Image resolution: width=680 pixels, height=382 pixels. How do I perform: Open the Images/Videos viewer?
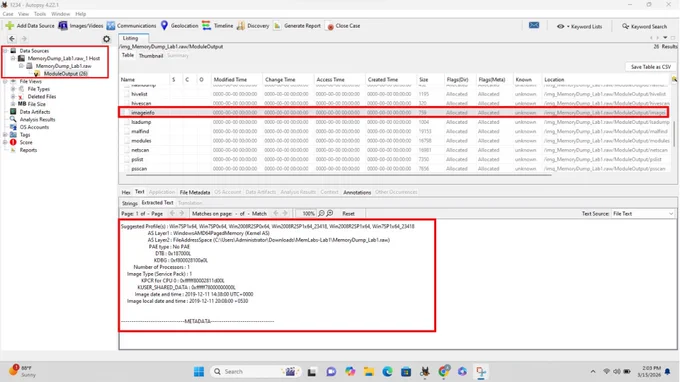coord(81,26)
